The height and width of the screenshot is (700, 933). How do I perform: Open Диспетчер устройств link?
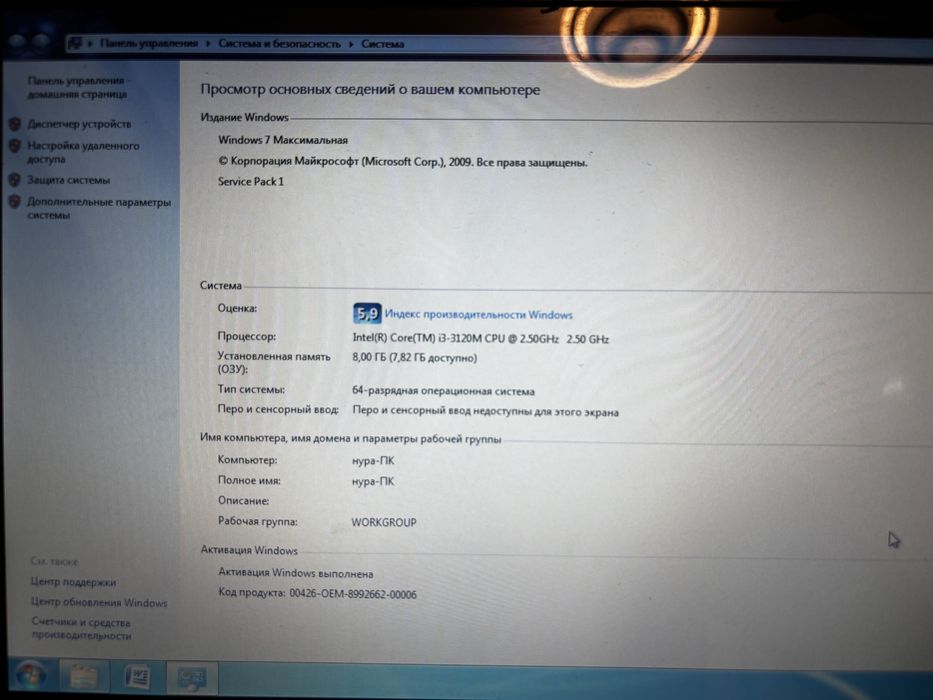point(79,124)
